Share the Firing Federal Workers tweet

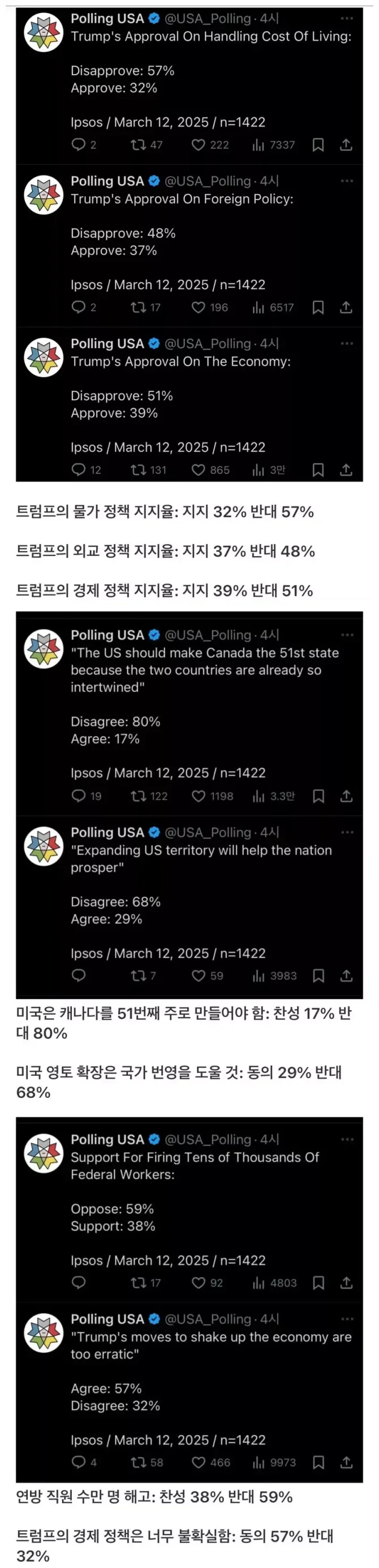[346, 1283]
